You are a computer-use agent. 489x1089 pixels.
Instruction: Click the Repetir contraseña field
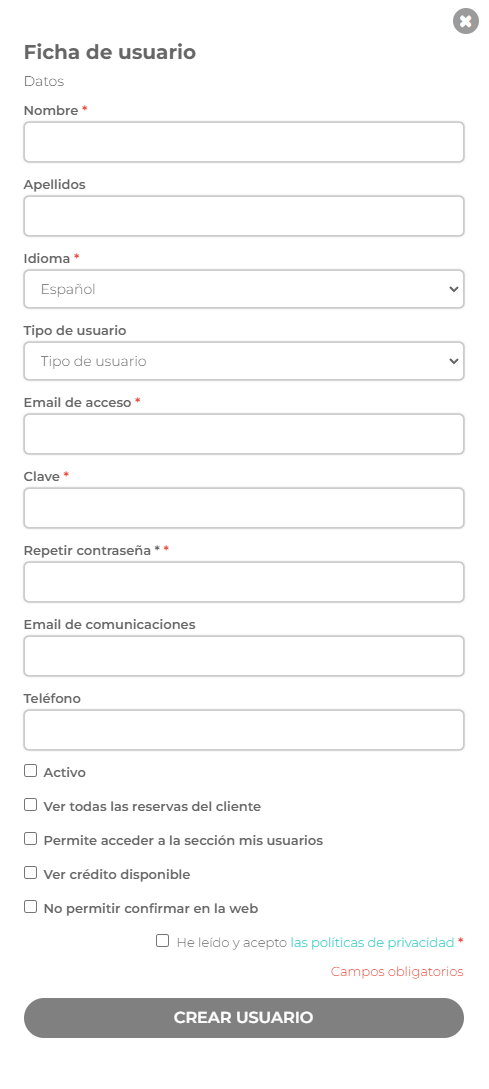tap(244, 582)
